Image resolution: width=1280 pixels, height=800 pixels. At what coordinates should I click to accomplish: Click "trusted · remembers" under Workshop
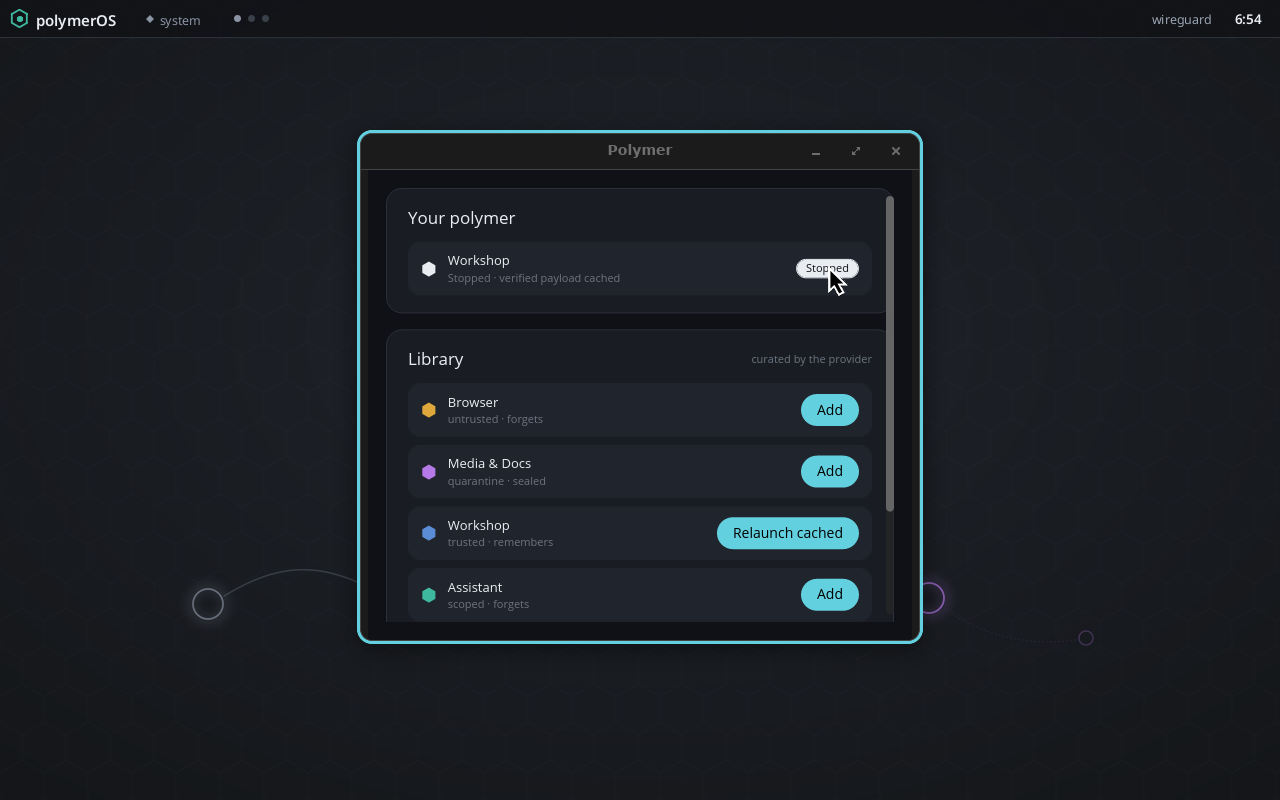point(500,542)
